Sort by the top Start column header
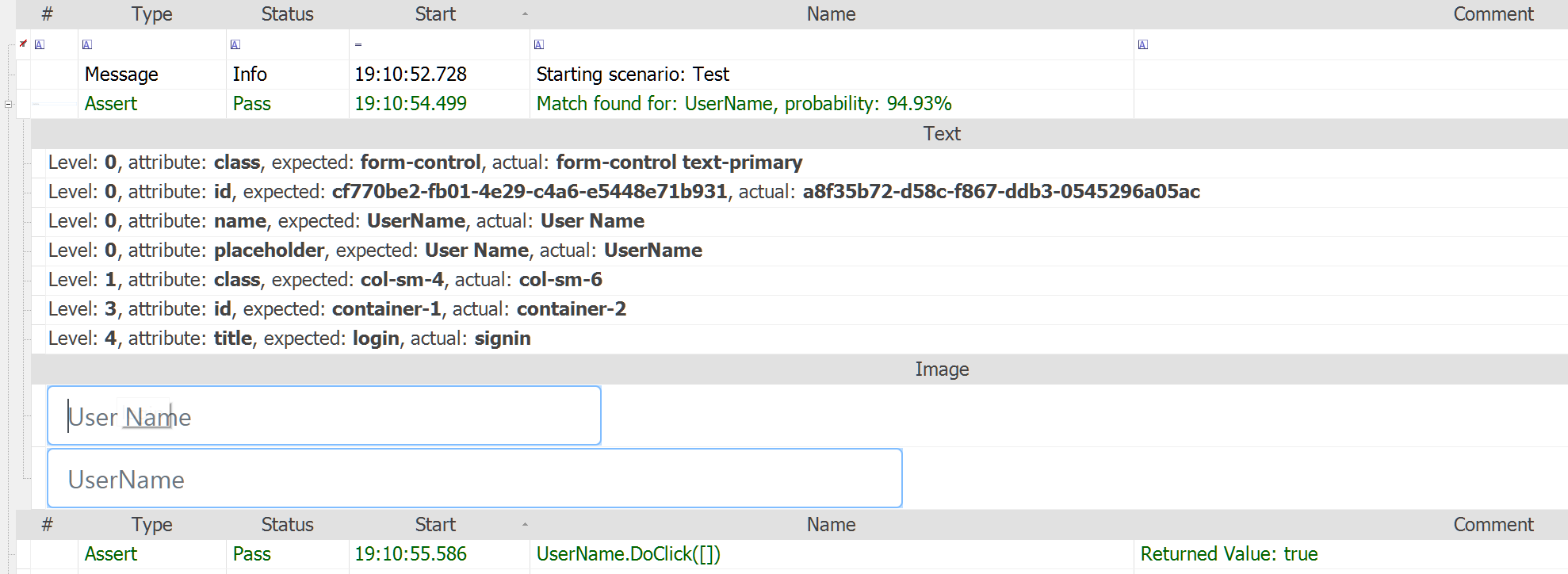Image resolution: width=1568 pixels, height=574 pixels. point(435,14)
